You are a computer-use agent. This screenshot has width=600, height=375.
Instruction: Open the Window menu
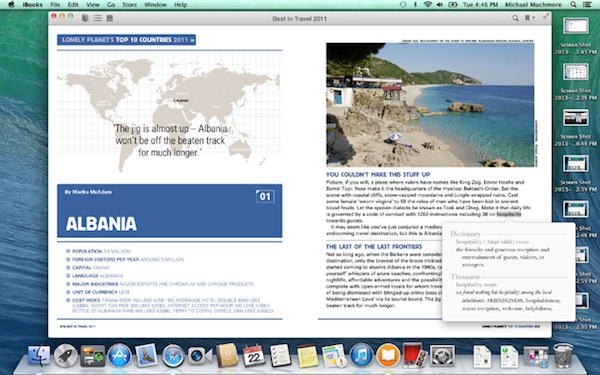[155, 5]
